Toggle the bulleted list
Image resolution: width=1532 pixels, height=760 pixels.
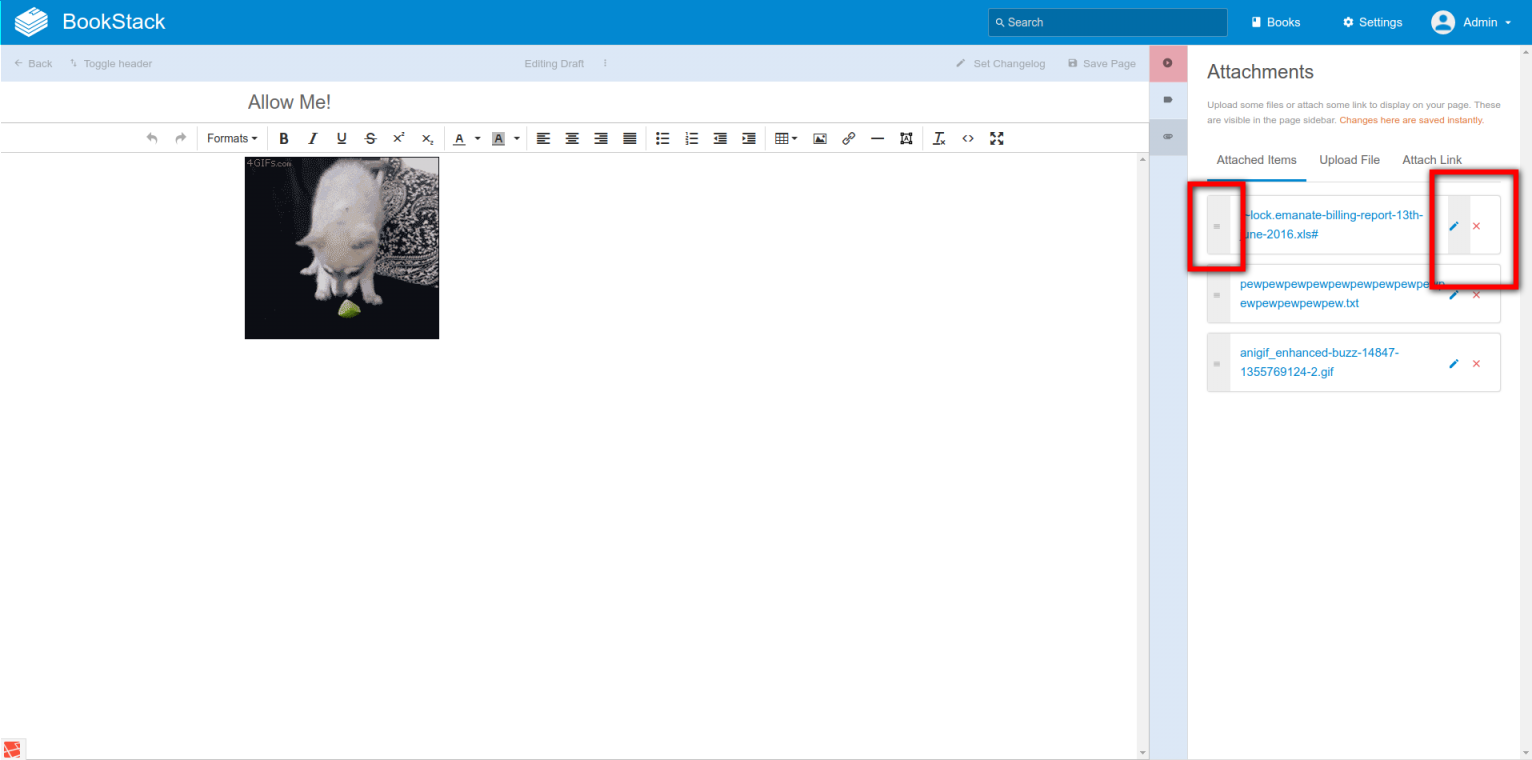pos(662,138)
